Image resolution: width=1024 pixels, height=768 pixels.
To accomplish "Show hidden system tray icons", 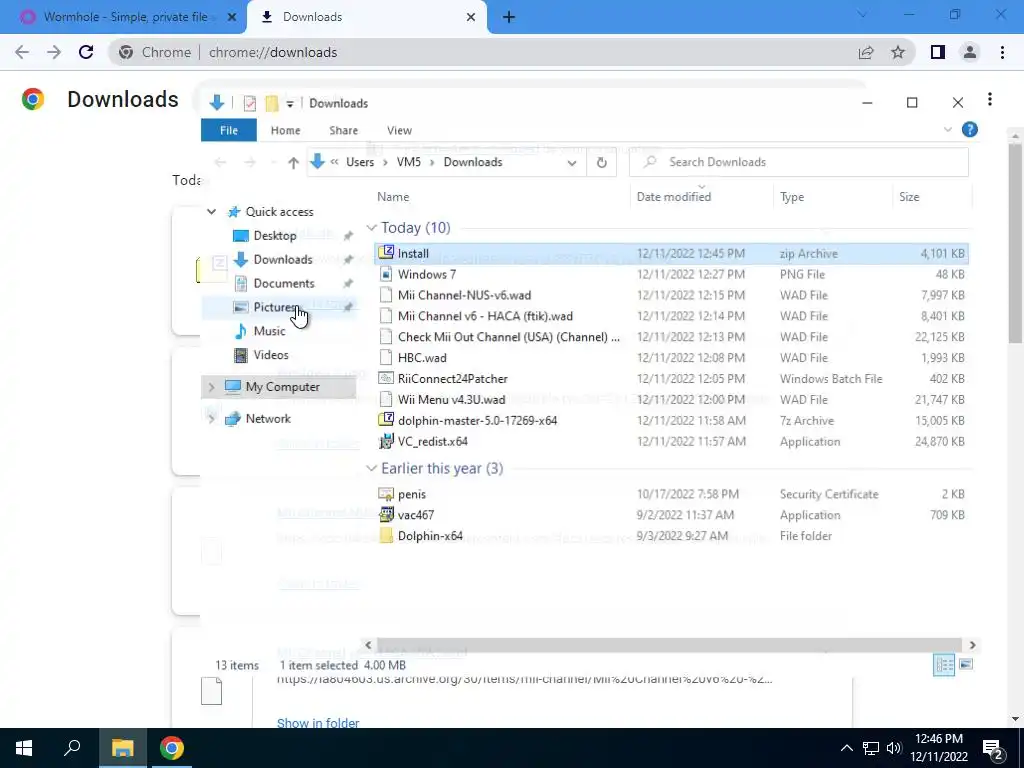I will pyautogui.click(x=846, y=748).
